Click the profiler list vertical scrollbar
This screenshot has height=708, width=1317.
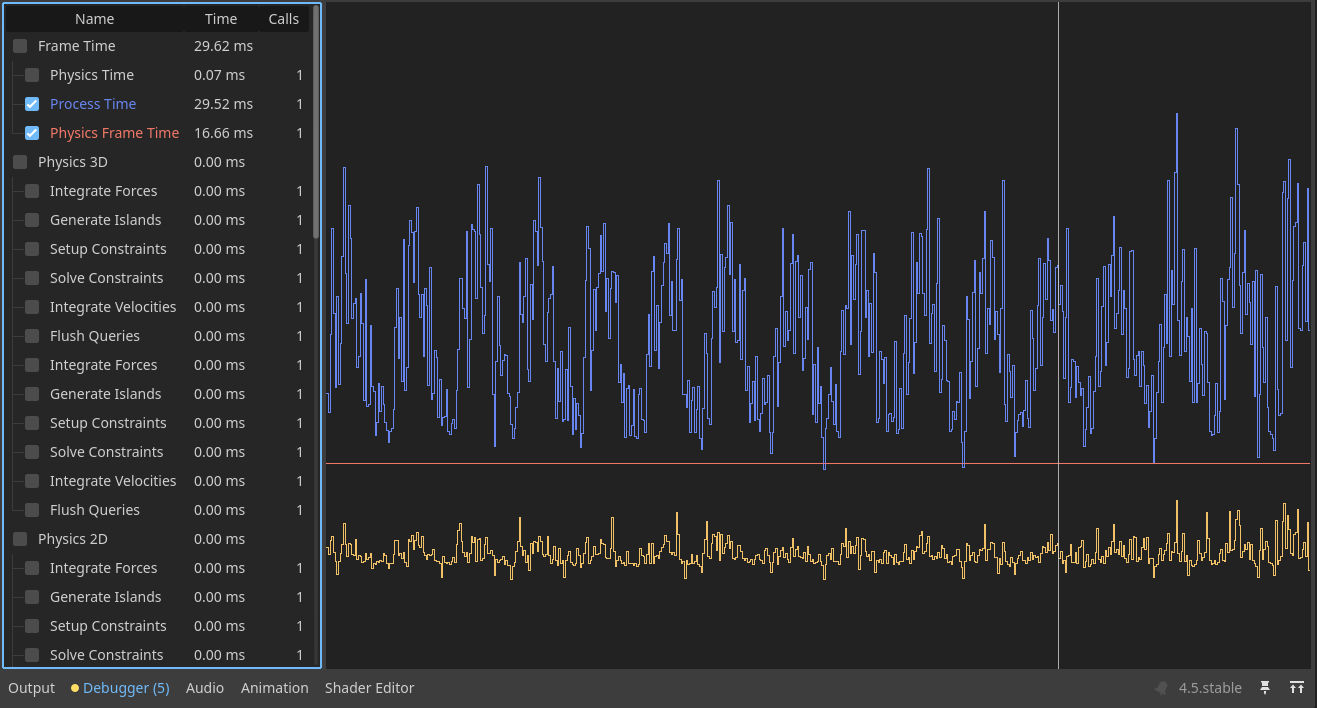click(316, 120)
